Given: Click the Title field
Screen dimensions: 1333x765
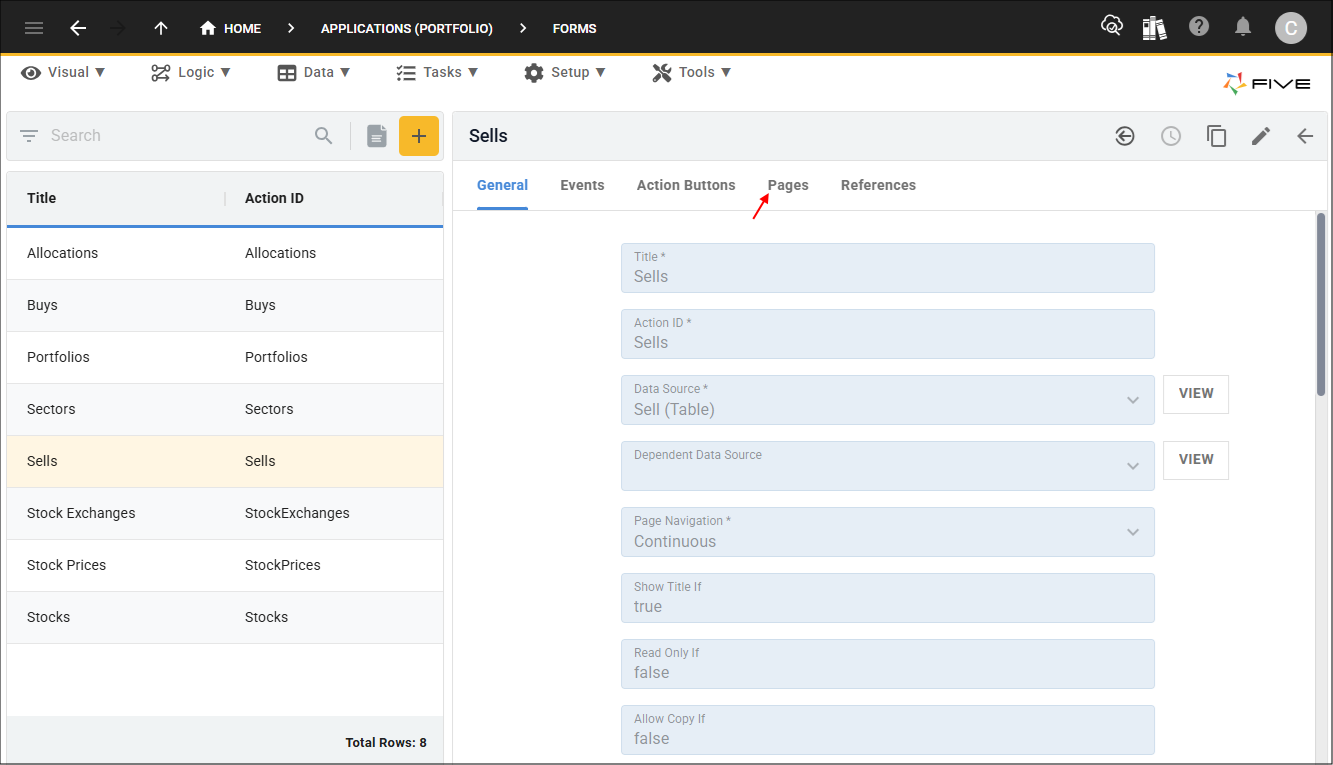Looking at the screenshot, I should (x=887, y=268).
